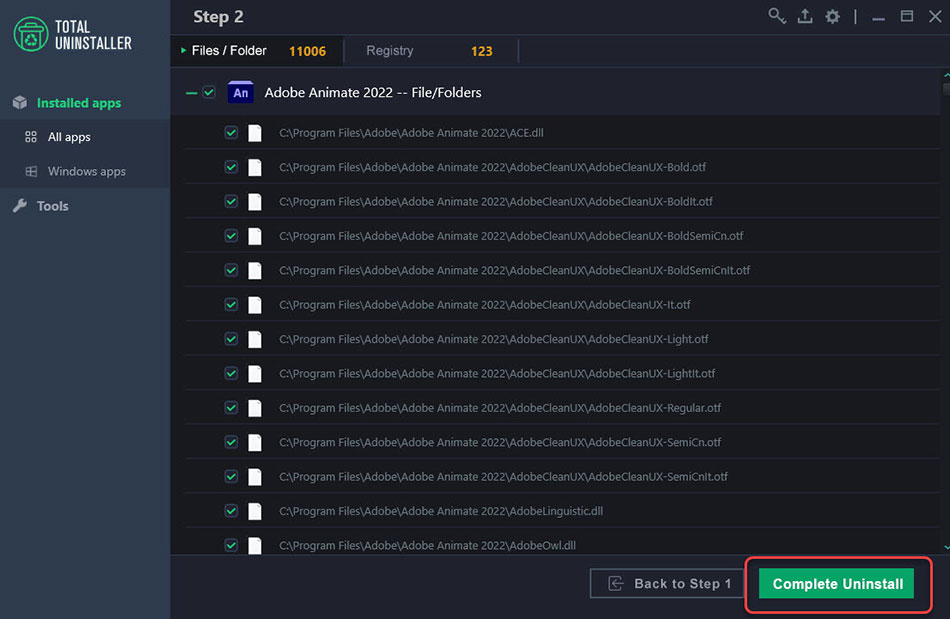Viewport: 950px width, 619px height.
Task: Go Back to Step 1
Action: point(666,583)
